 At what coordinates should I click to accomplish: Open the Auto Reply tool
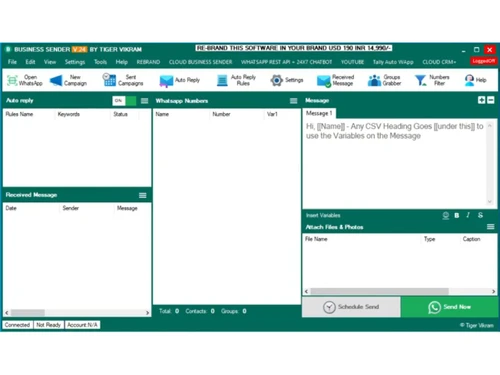[x=179, y=80]
